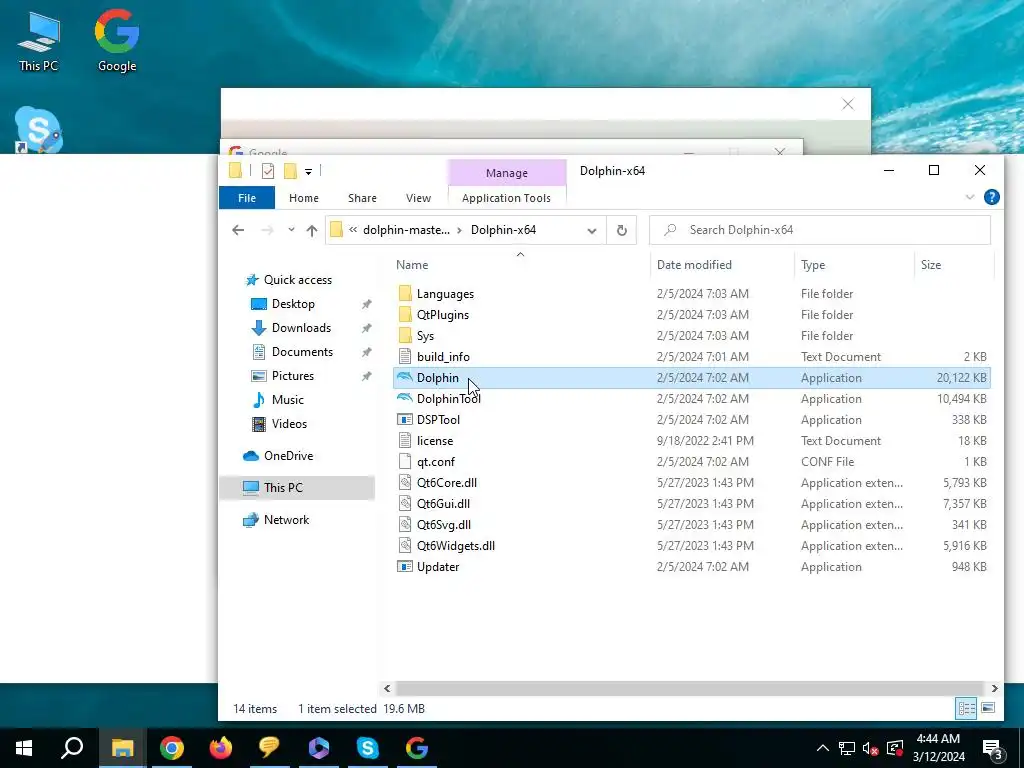The image size is (1024, 768).
Task: Open the Windows Start menu
Action: [24, 748]
